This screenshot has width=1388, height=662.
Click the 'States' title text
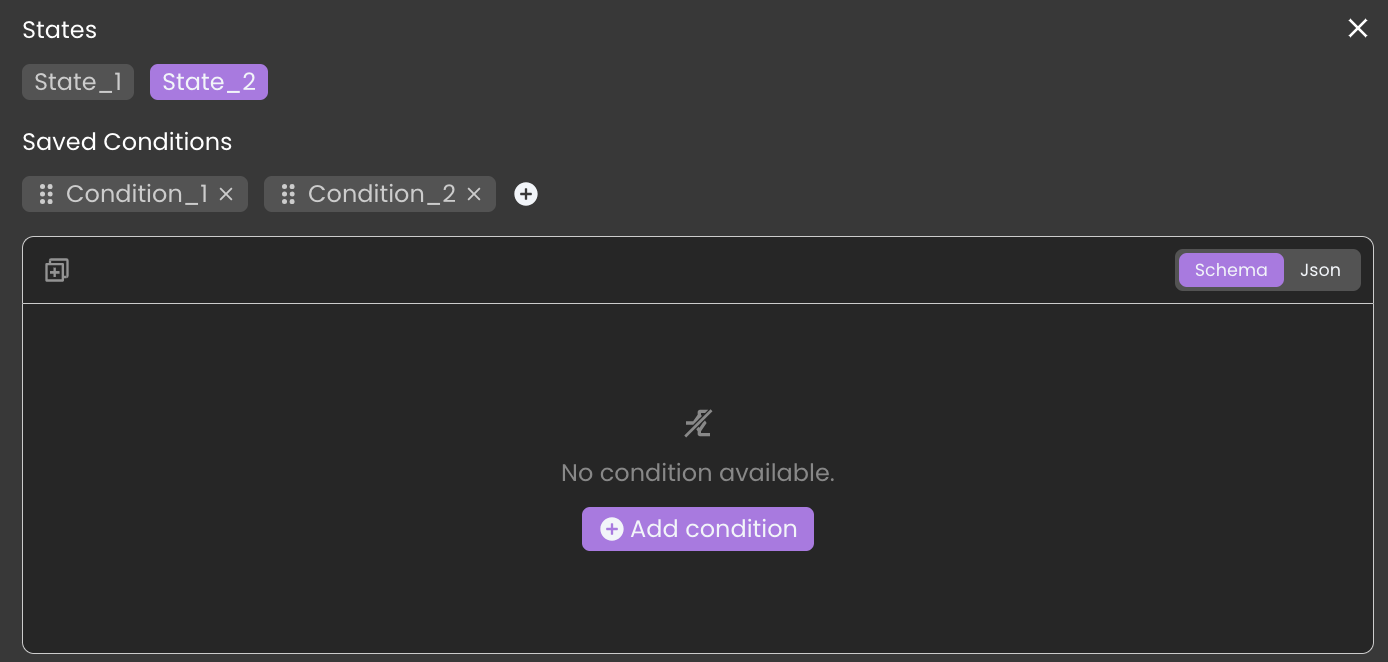[60, 30]
